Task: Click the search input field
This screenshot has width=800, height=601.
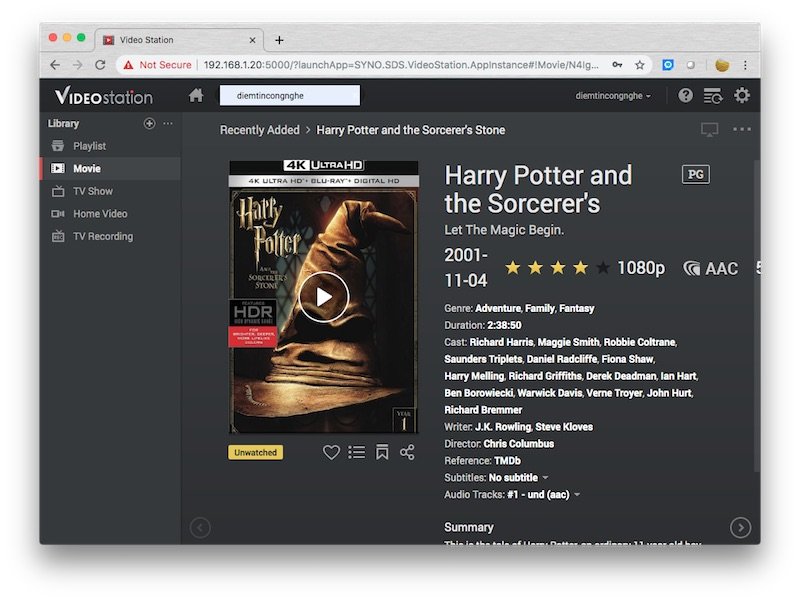Action: coord(290,95)
